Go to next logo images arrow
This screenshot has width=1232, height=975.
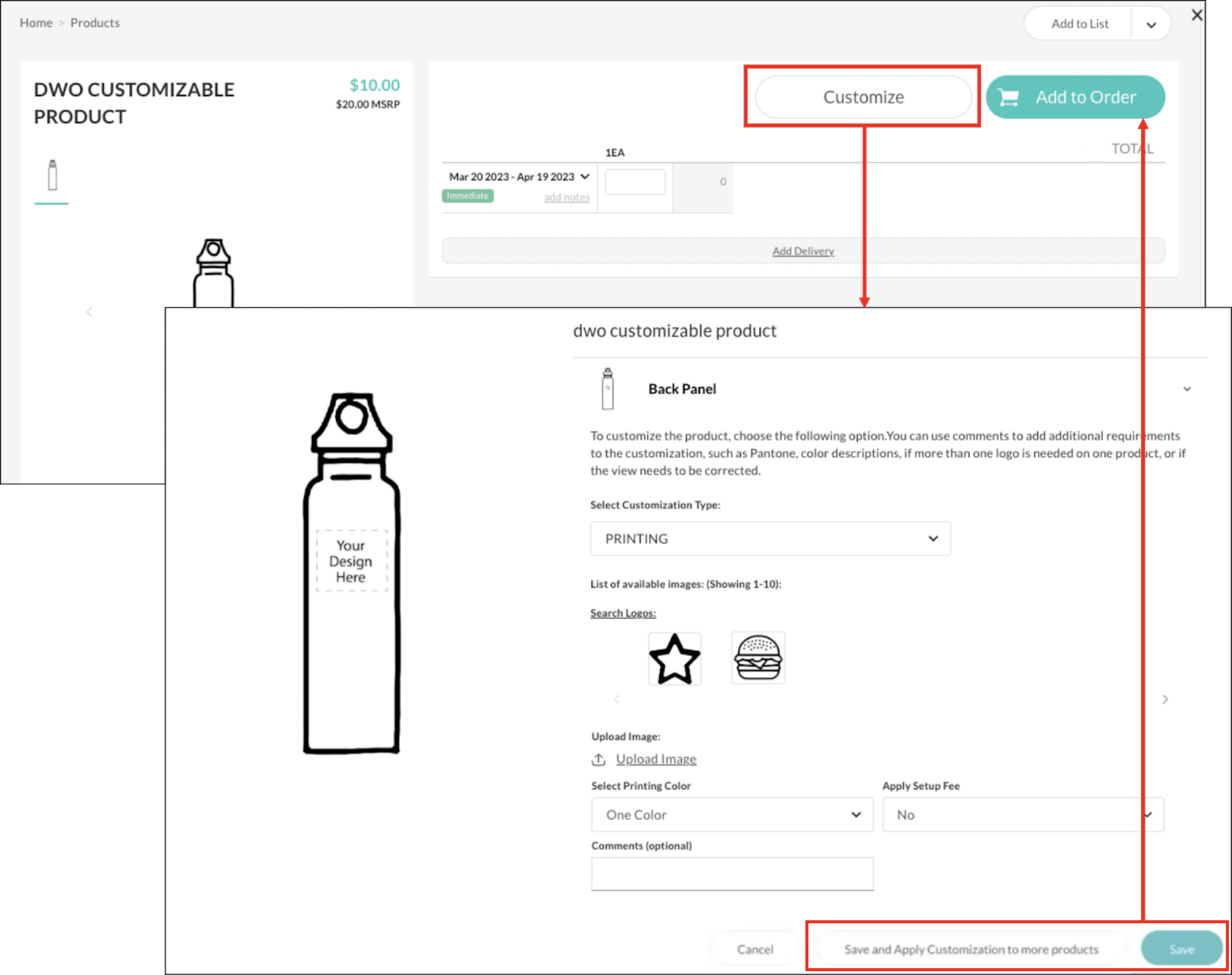click(1165, 699)
